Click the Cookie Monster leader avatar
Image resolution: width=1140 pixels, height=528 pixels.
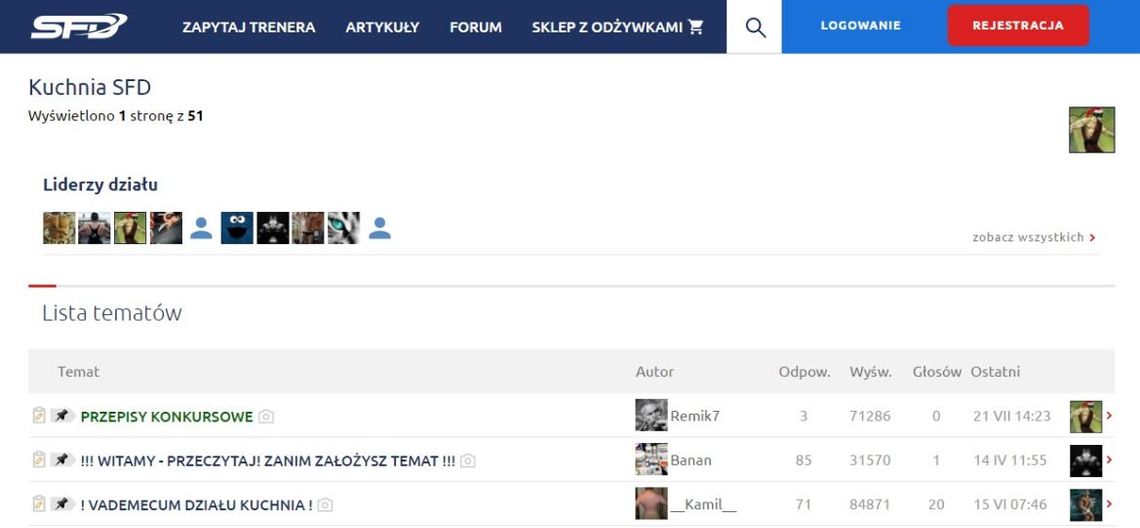pyautogui.click(x=237, y=228)
